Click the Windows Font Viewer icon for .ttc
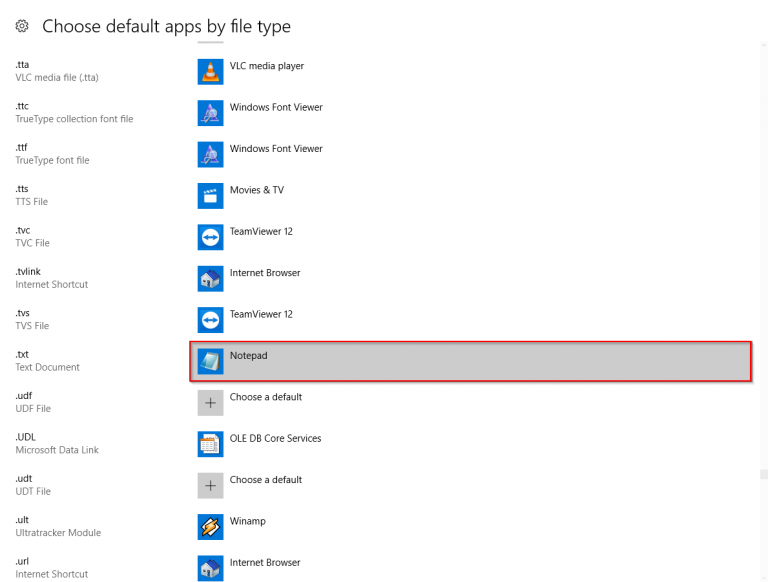This screenshot has width=768, height=582. (210, 113)
